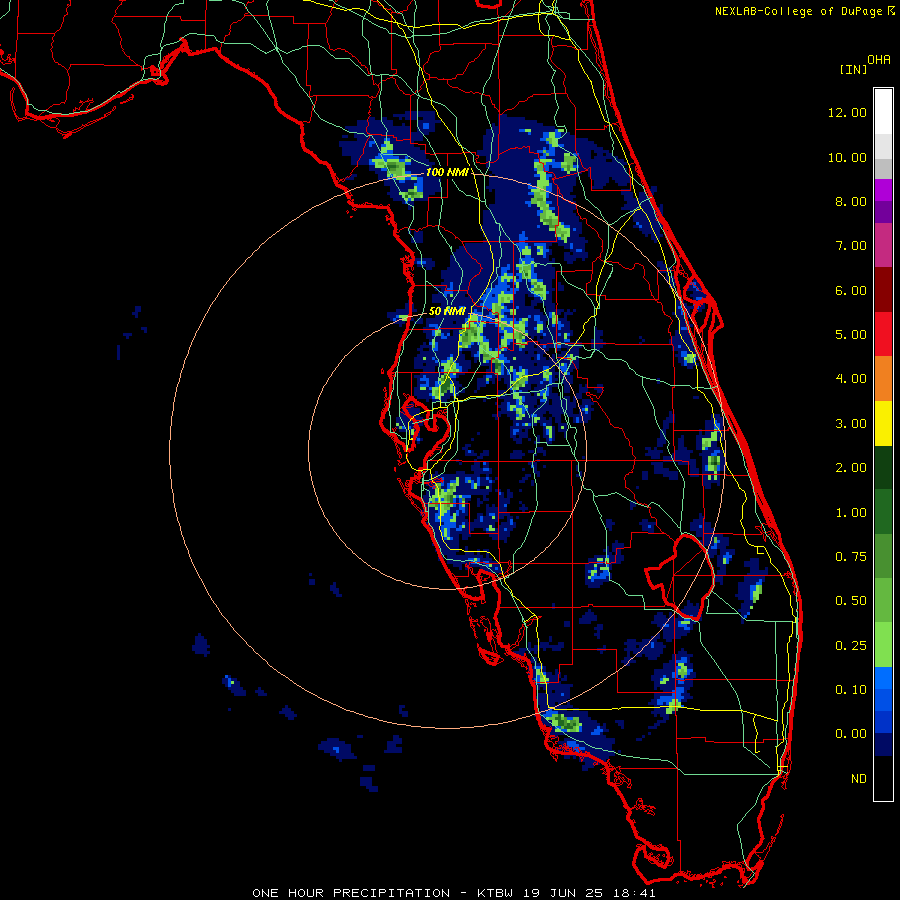The height and width of the screenshot is (900, 900).
Task: Select the bright red swatch in the color scale
Action: 883,334
